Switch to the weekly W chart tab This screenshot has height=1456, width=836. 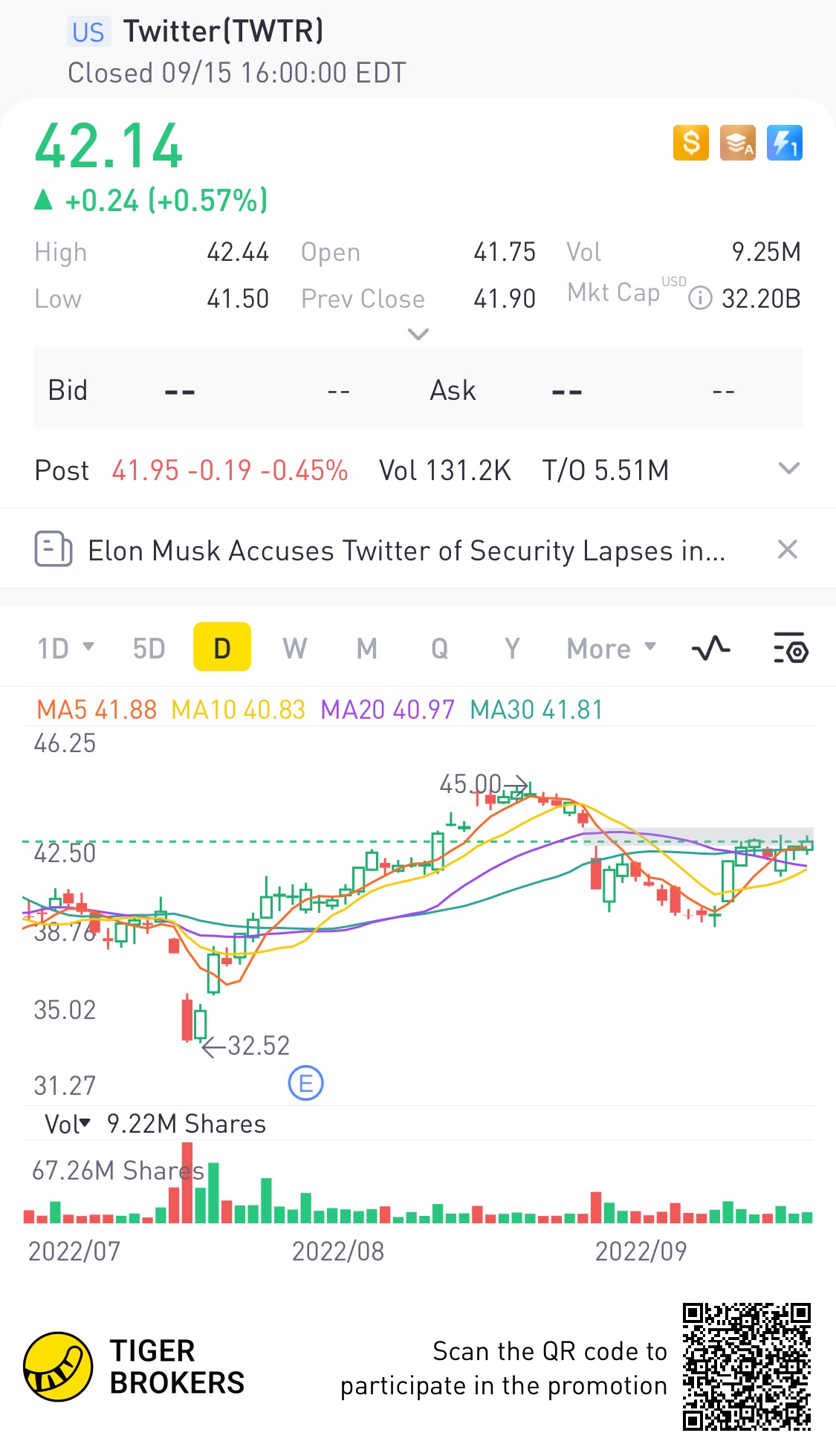coord(294,648)
